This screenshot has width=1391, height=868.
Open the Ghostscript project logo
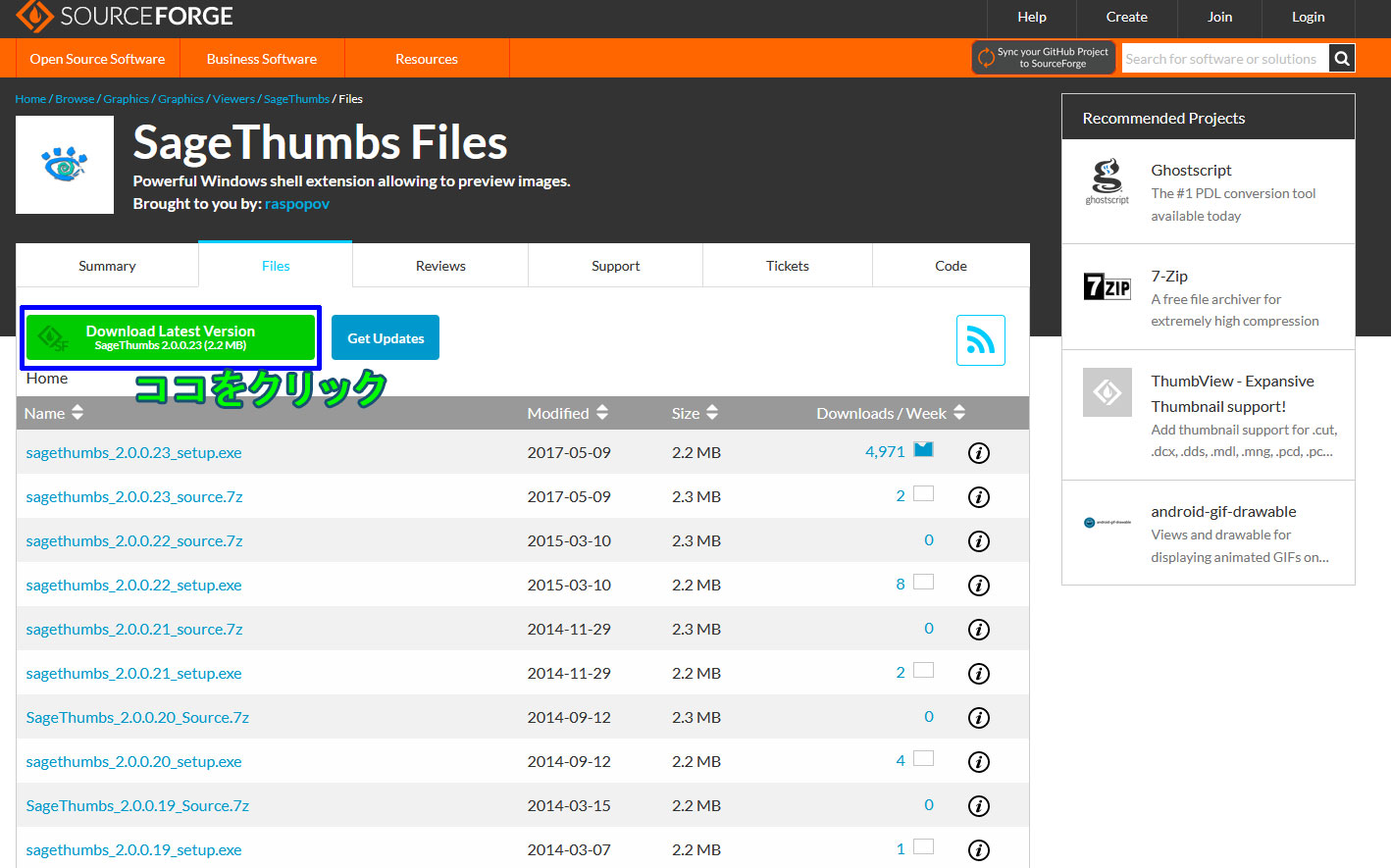[1108, 181]
